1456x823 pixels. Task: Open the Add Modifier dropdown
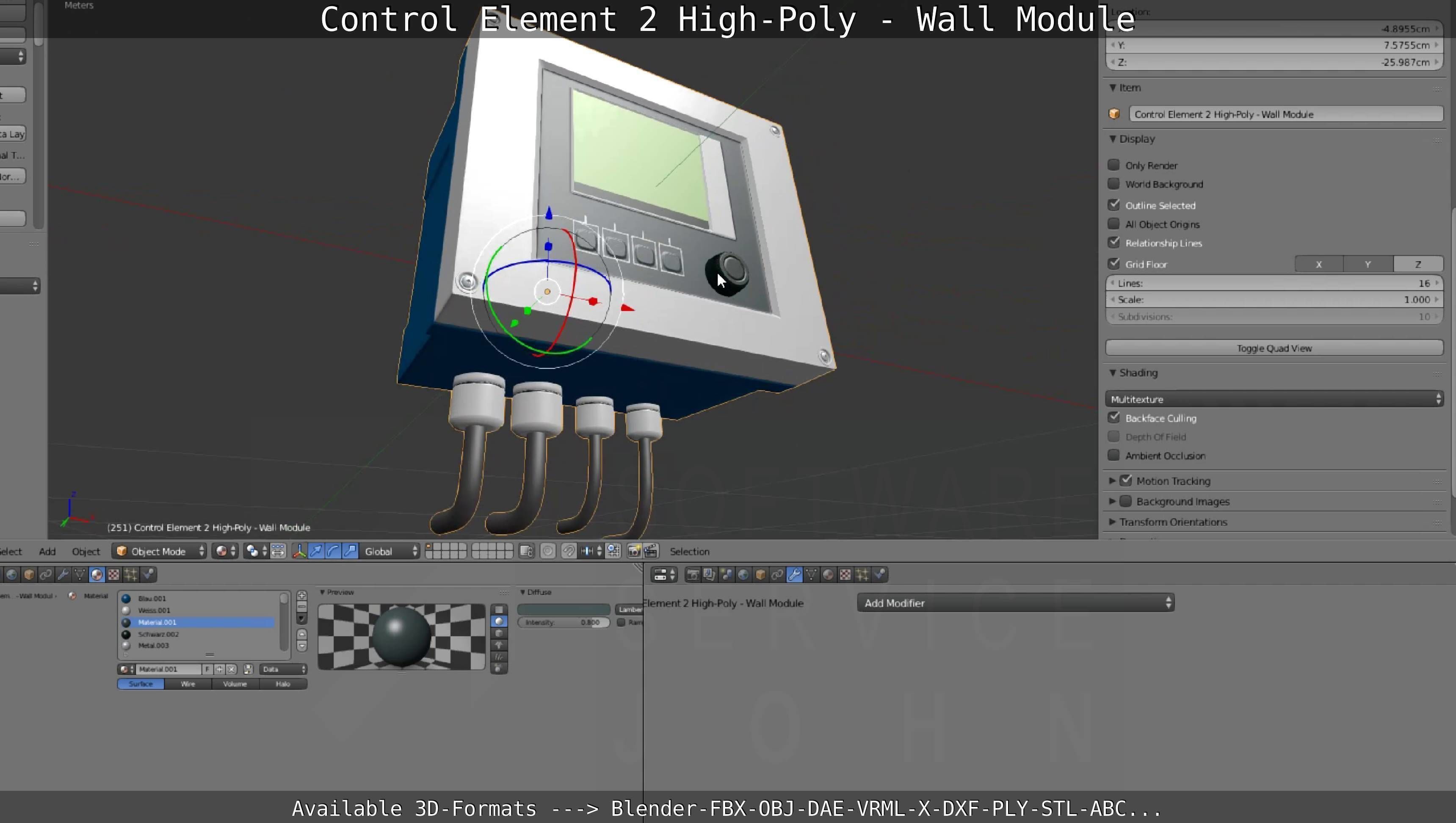tap(1016, 603)
